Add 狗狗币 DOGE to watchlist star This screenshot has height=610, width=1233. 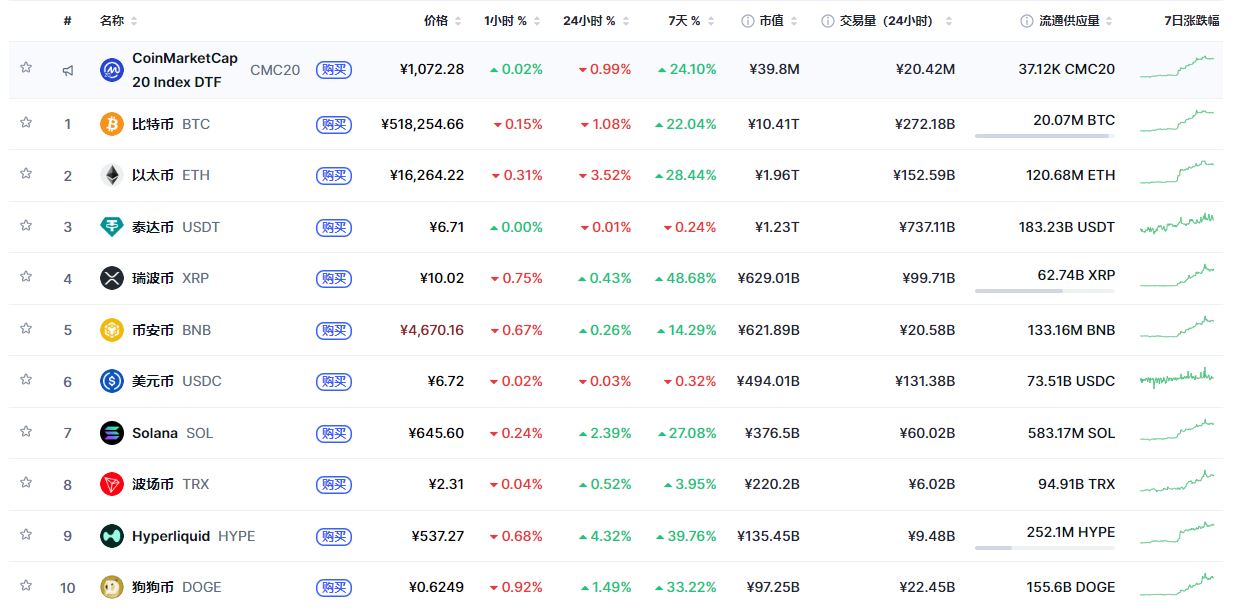tap(26, 585)
